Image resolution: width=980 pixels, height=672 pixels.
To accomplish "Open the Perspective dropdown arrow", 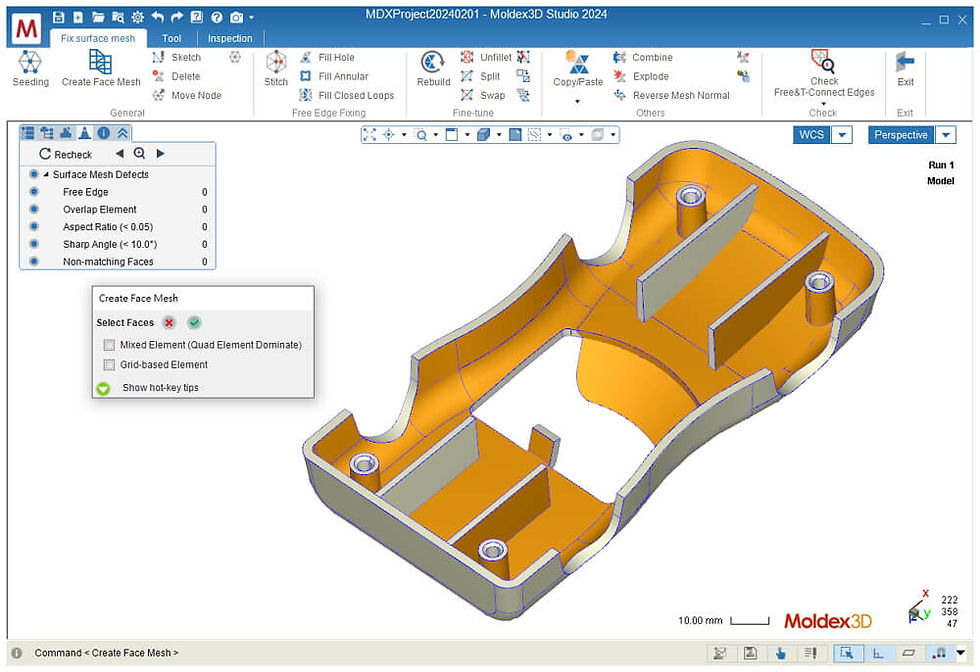I will coord(946,135).
